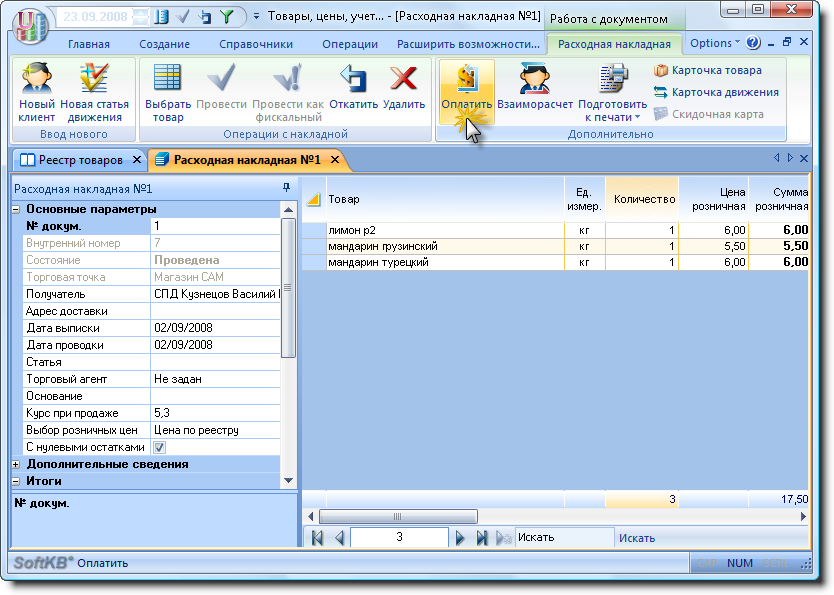Click the quick-access checkmark icon
This screenshot has height=595, width=834.
tap(183, 16)
